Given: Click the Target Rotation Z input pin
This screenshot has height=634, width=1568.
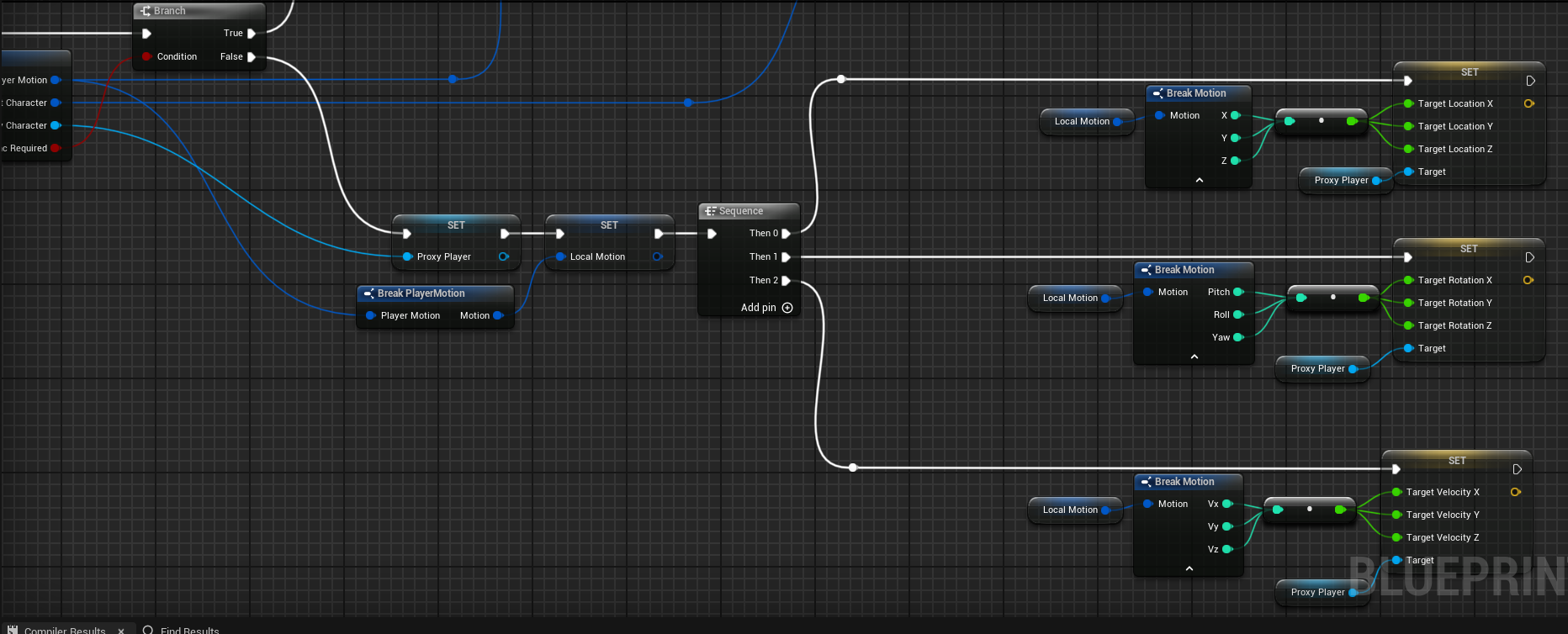Looking at the screenshot, I should click(x=1408, y=325).
